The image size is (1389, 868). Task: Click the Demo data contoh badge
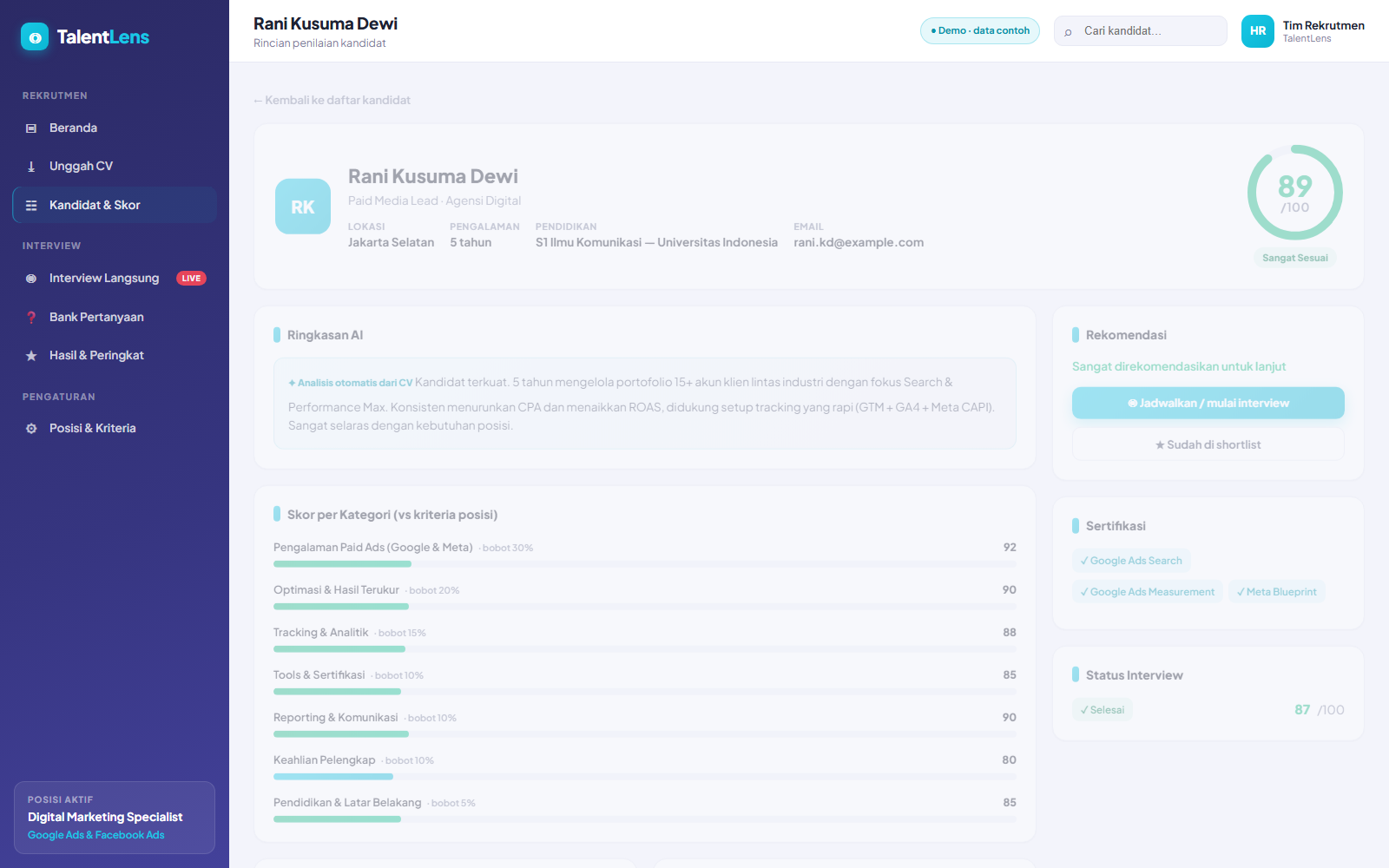(x=980, y=30)
